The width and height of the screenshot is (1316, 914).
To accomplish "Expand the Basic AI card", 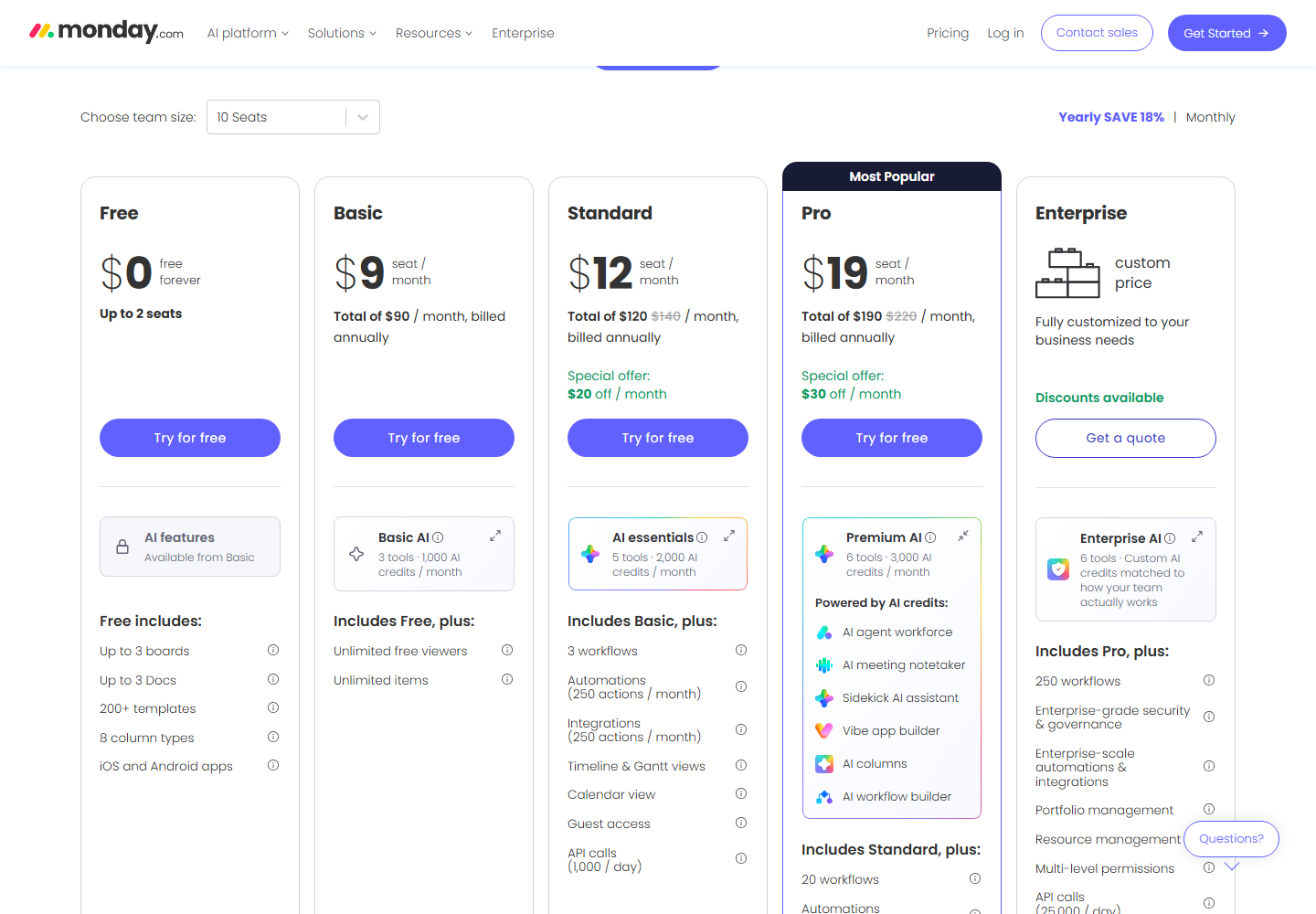I will (495, 536).
